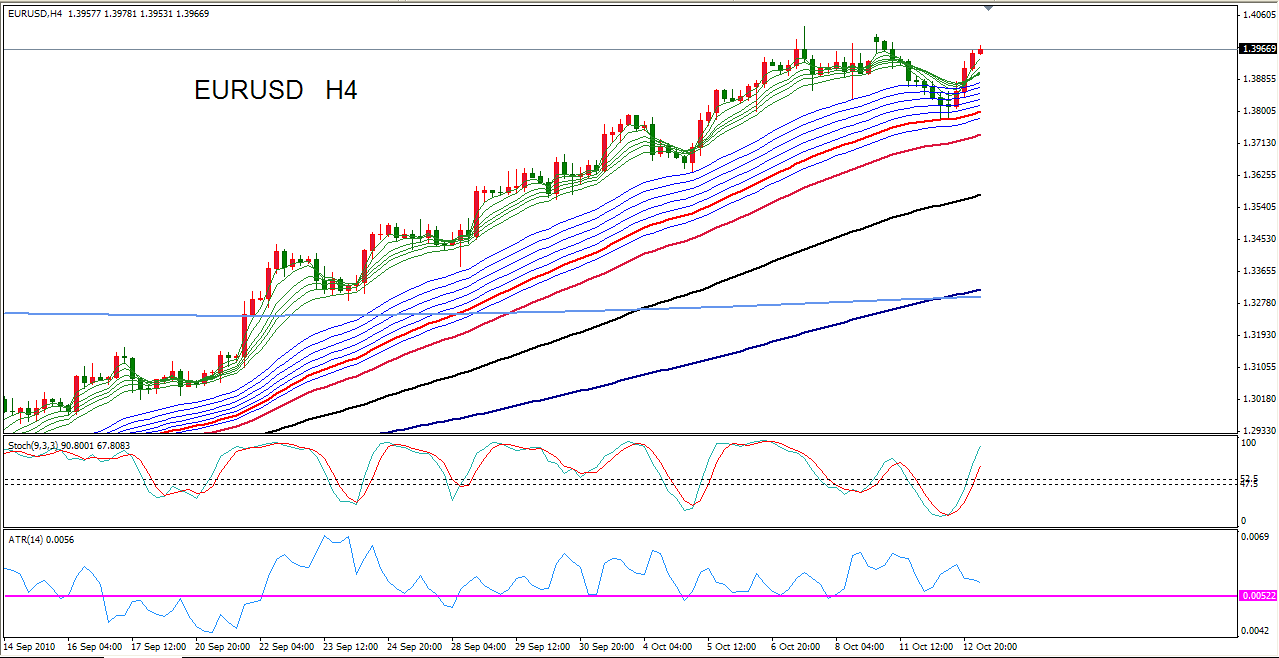The image size is (1279, 658).
Task: Click the '4 Oct 04:00' time label
Action: coord(668,647)
